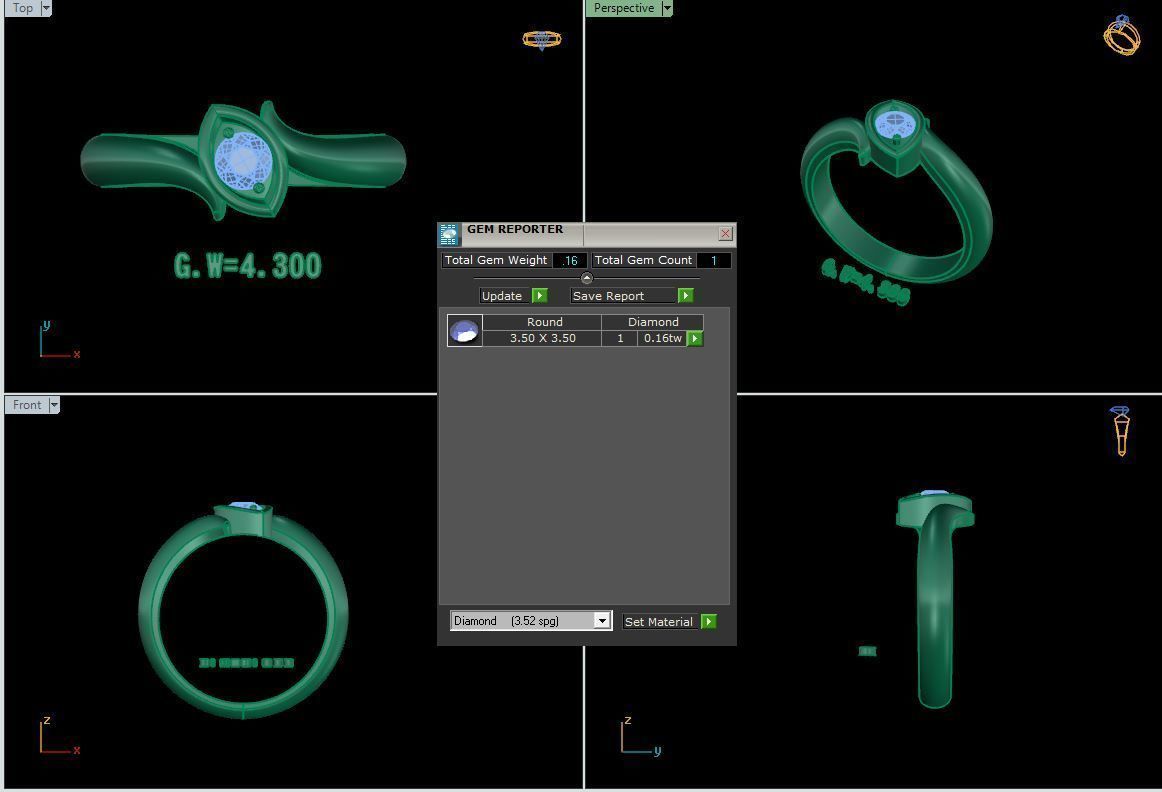This screenshot has width=1162, height=792.
Task: Click the green arrow beside 0.16tw
Action: pos(695,339)
